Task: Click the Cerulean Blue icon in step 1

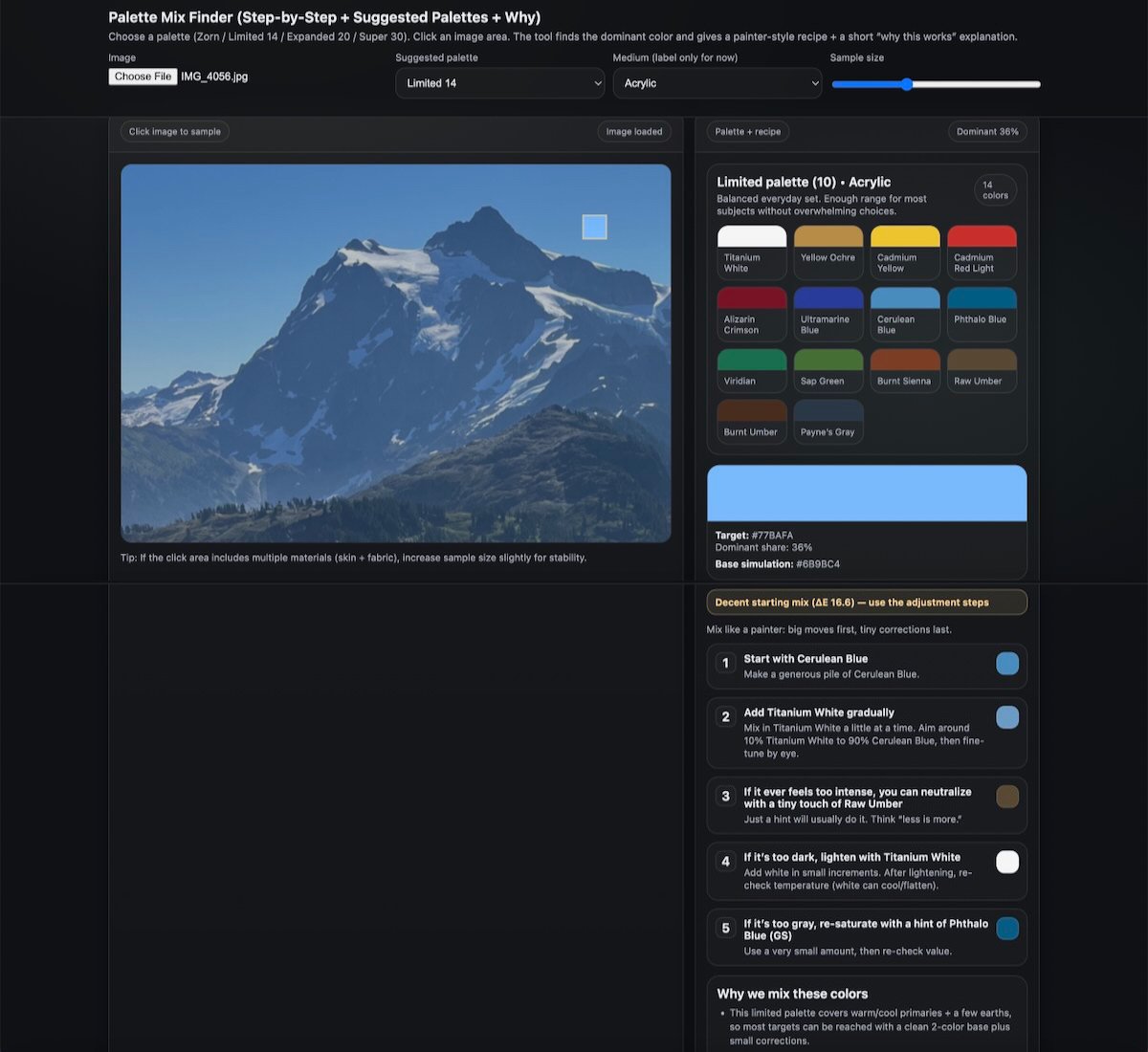Action: coord(1007,664)
